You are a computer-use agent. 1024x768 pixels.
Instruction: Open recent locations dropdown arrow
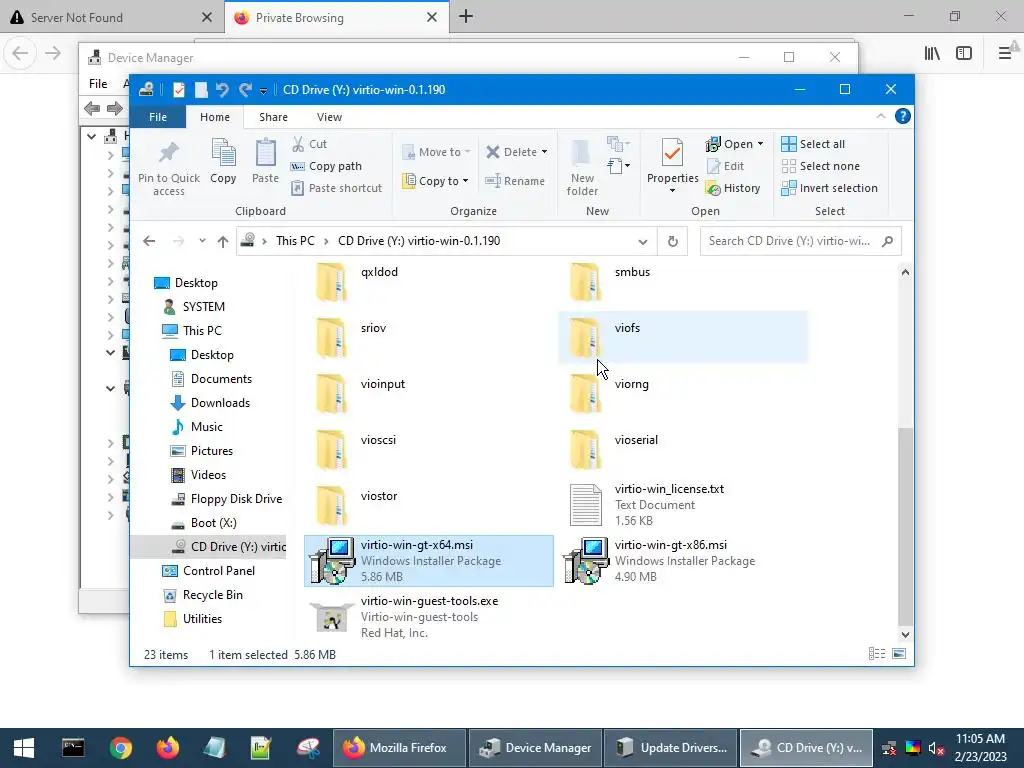(x=202, y=241)
